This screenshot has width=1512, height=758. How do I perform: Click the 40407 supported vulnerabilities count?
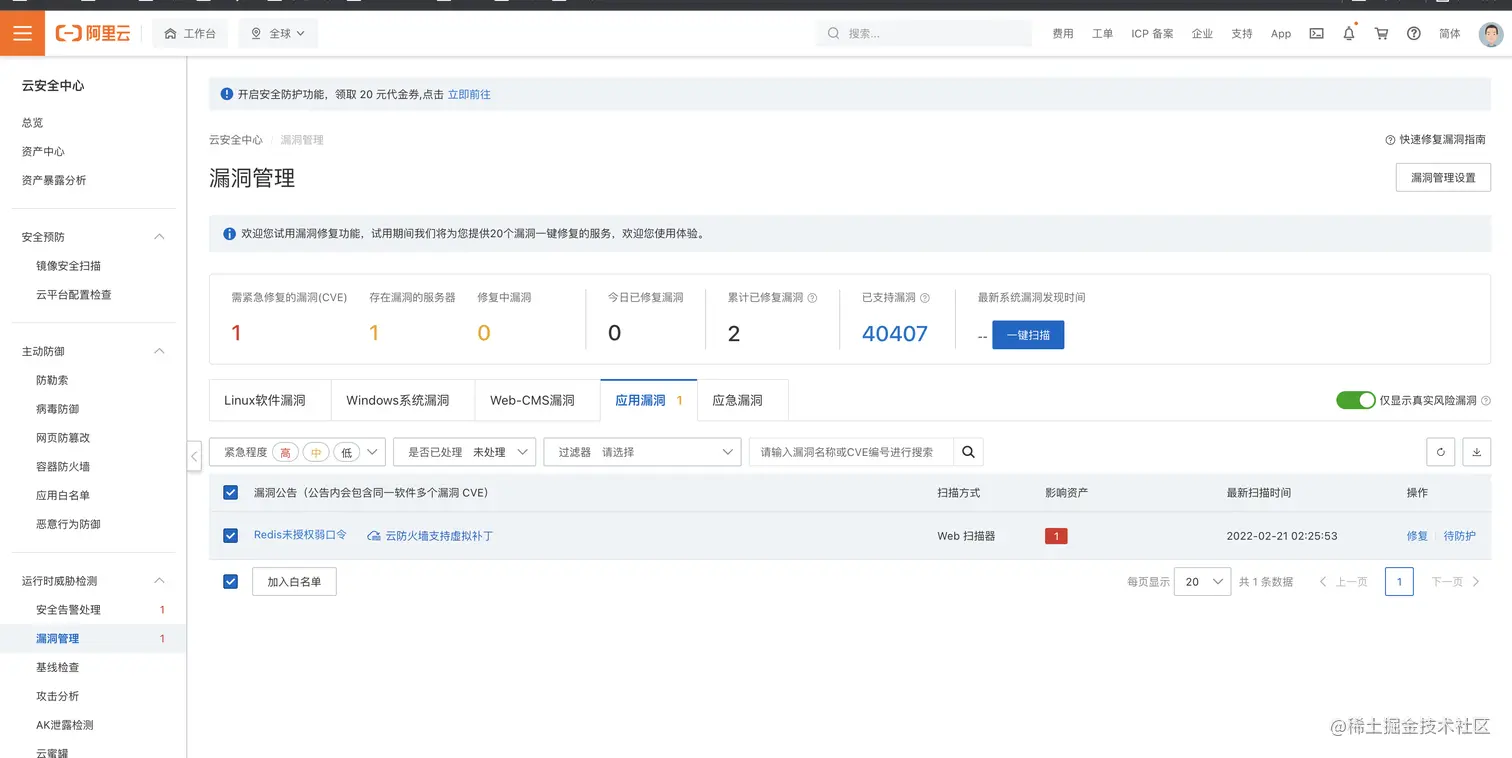click(895, 334)
